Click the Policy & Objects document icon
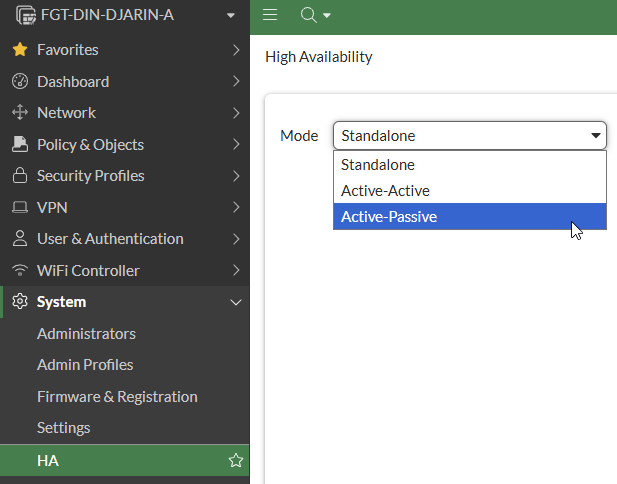The height and width of the screenshot is (484, 617). 20,144
